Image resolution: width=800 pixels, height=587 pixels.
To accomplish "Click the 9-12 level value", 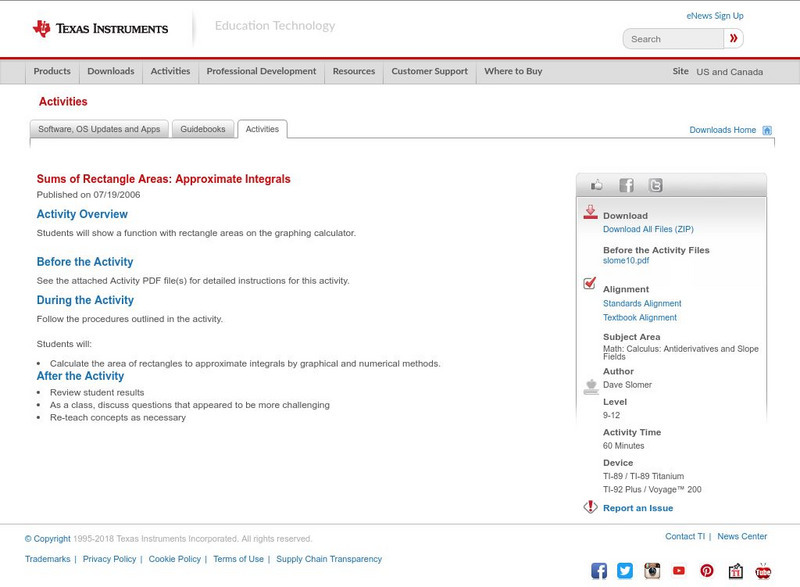I will (x=611, y=415).
